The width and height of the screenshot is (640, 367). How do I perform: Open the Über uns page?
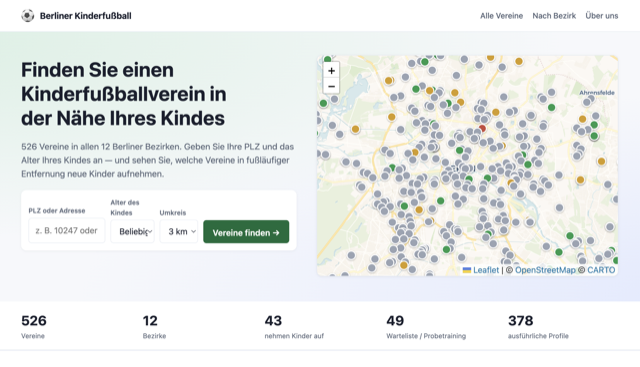[x=602, y=16]
